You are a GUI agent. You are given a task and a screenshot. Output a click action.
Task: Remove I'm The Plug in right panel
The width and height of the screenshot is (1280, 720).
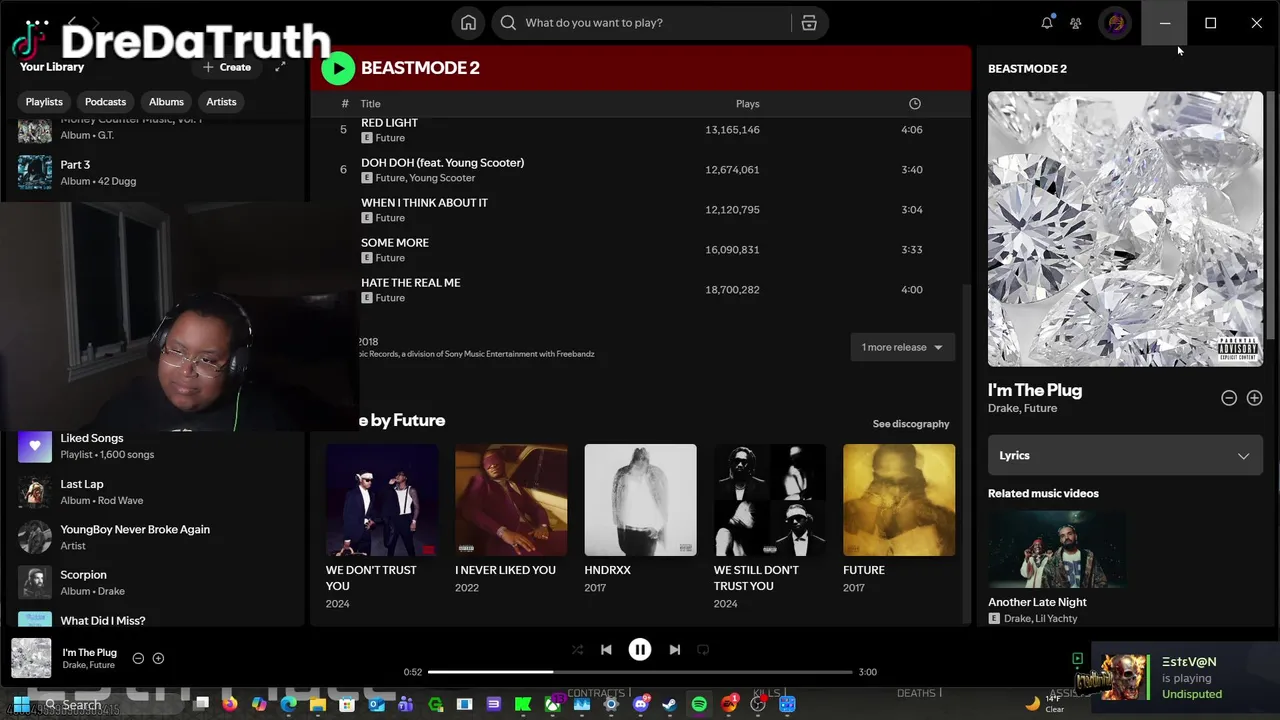click(1229, 398)
